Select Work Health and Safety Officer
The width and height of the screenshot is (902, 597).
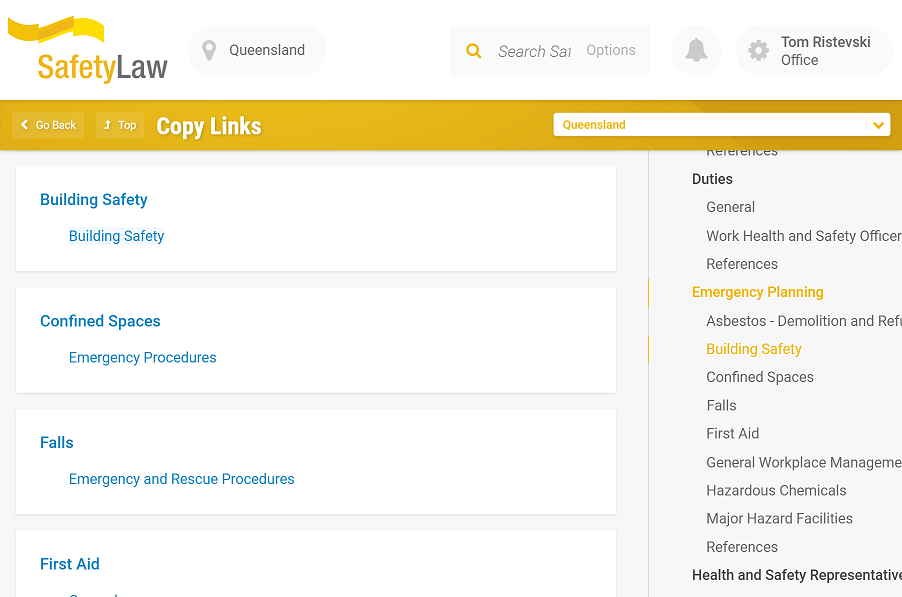point(804,236)
